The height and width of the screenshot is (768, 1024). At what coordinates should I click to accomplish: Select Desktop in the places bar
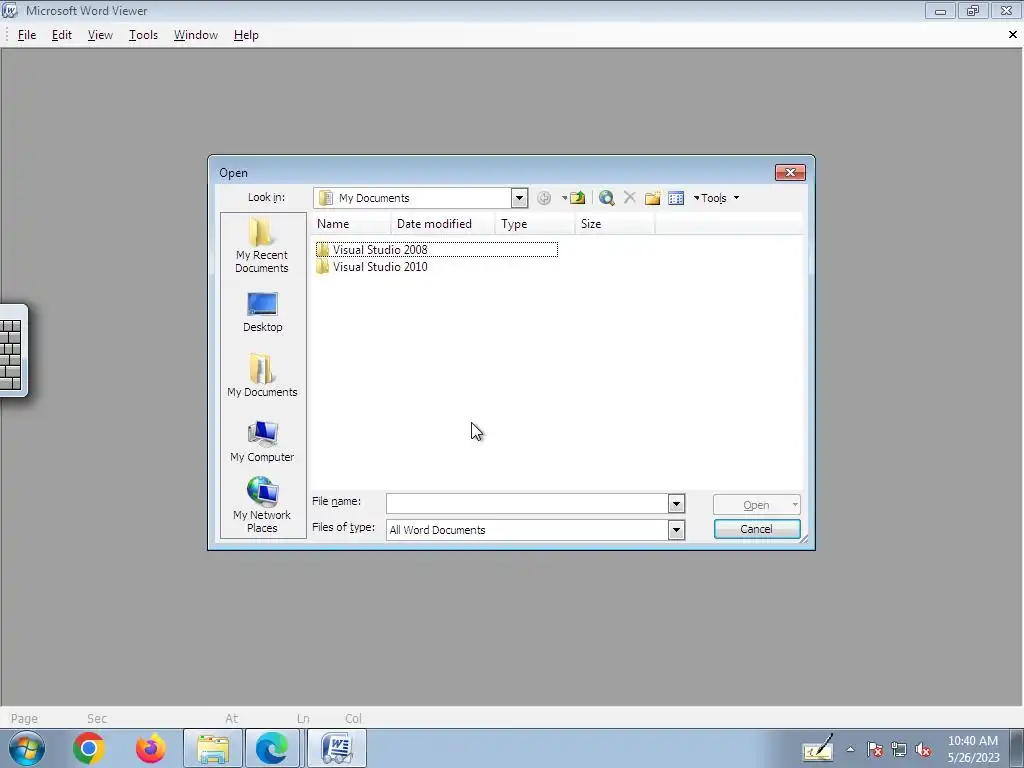pyautogui.click(x=263, y=313)
